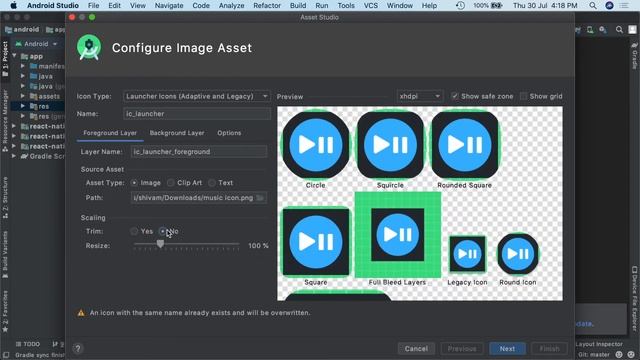
Task: Click the browse folder icon in Path field
Action: 260,198
